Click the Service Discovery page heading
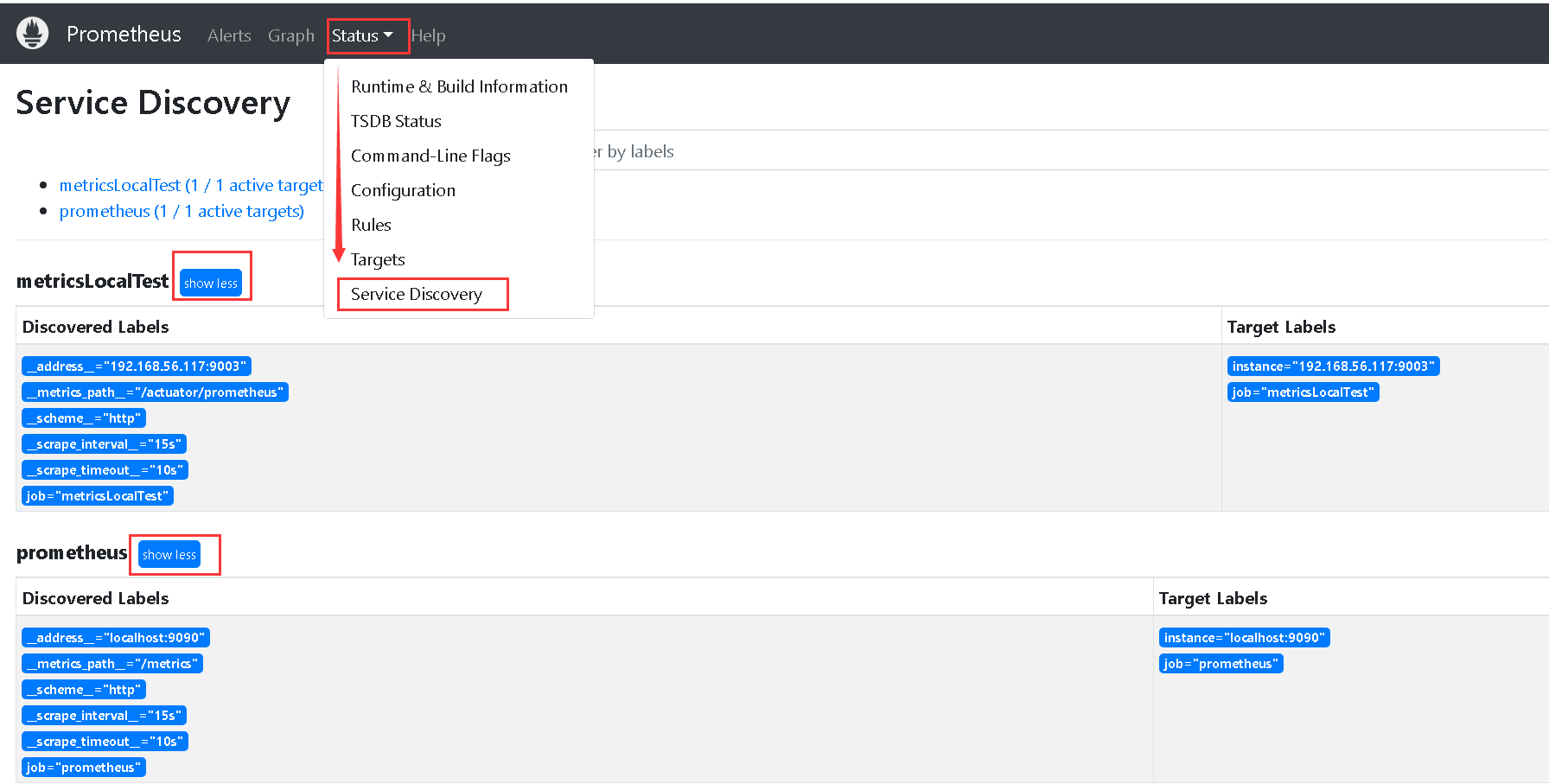Image resolution: width=1549 pixels, height=784 pixels. point(153,103)
